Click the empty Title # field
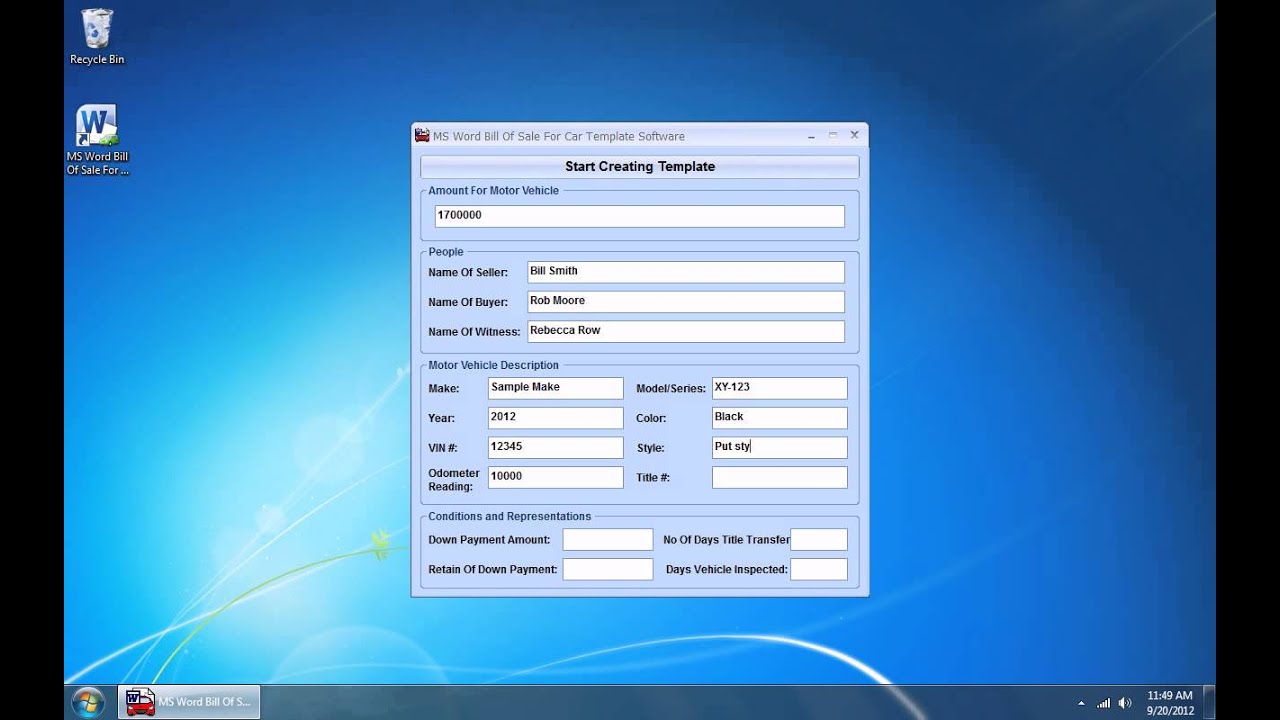1280x720 pixels. coord(780,478)
